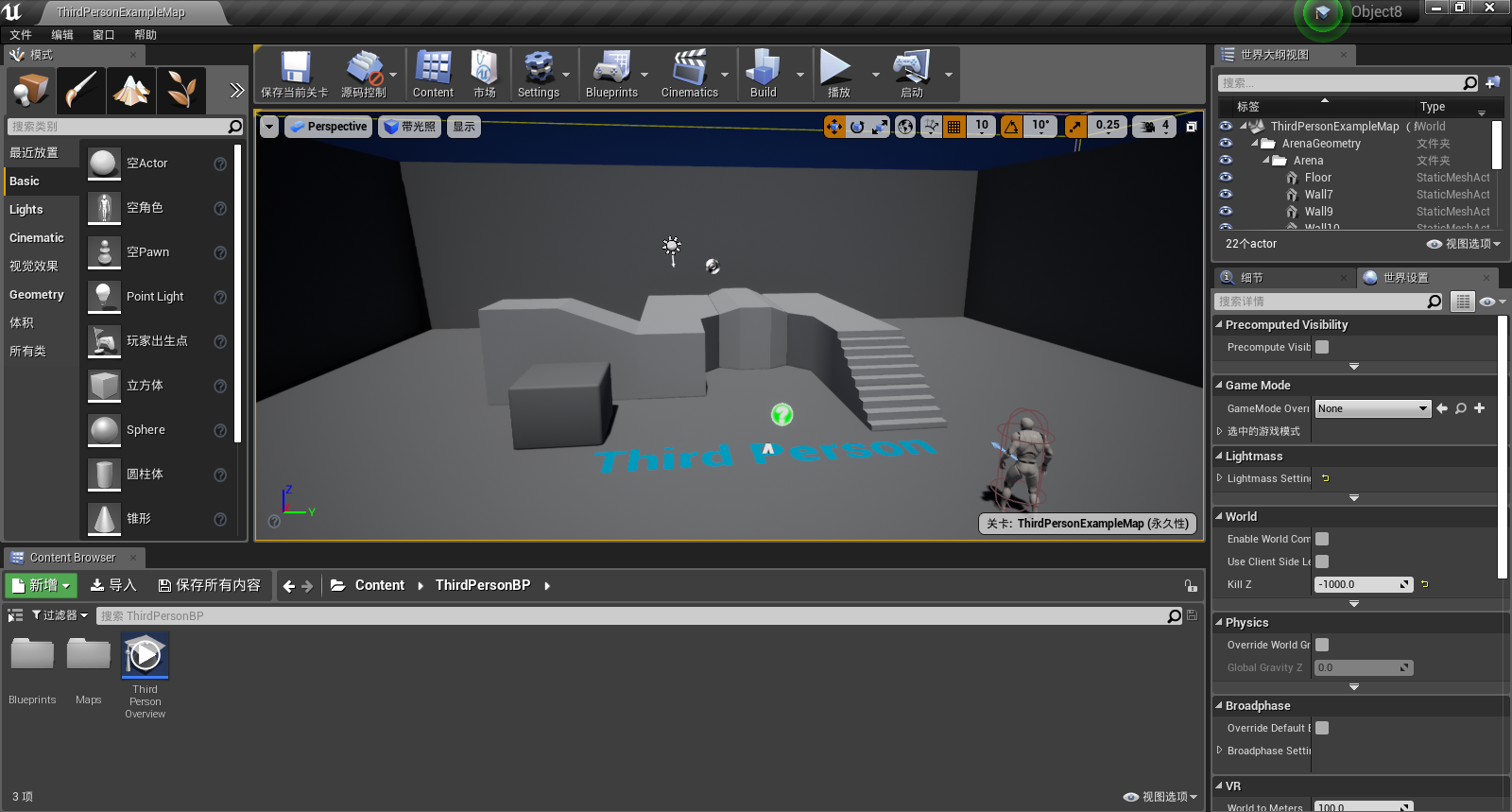This screenshot has width=1512, height=812.
Task: Toggle rotation snap triangle icon
Action: click(x=1011, y=127)
